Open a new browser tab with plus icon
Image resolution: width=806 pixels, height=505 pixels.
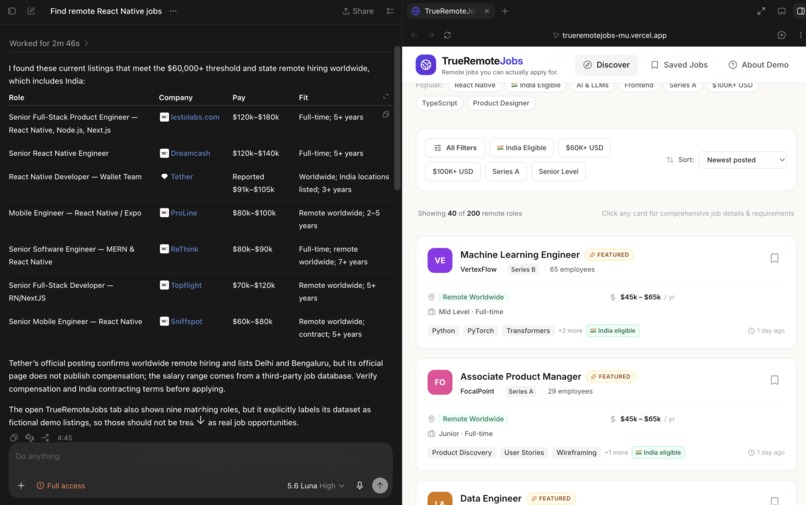click(505, 11)
